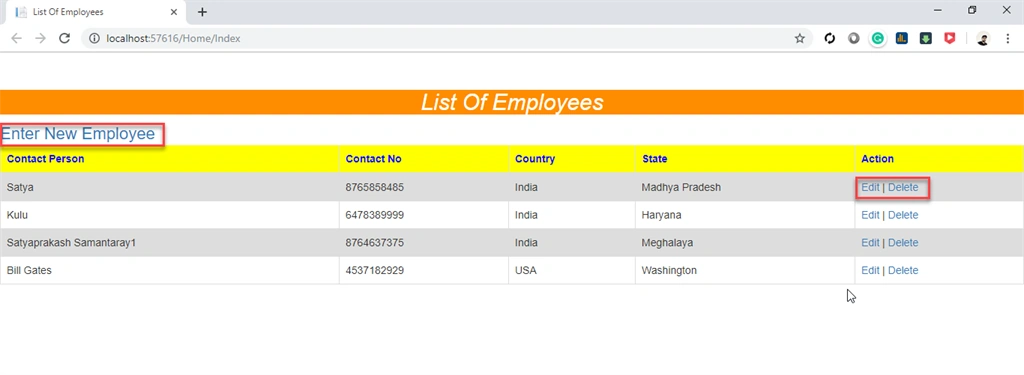
Task: Click the black circular sync extension icon
Action: pos(830,39)
